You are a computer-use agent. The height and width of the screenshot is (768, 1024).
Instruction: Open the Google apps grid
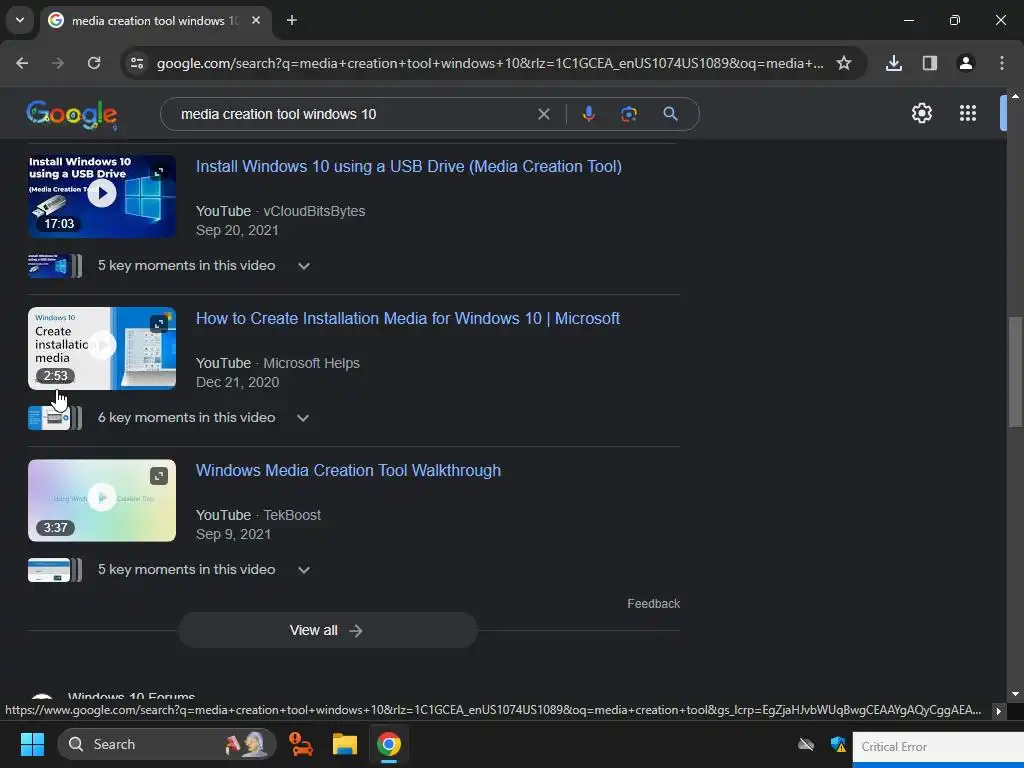pyautogui.click(x=968, y=114)
